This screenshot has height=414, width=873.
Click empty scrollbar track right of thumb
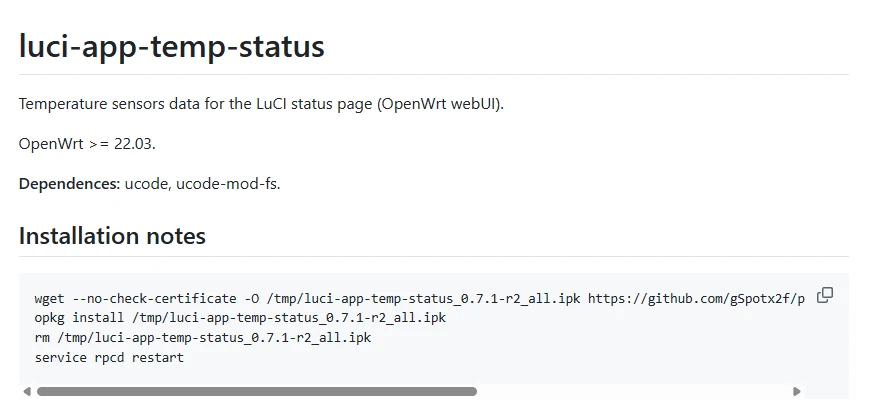tap(630, 392)
